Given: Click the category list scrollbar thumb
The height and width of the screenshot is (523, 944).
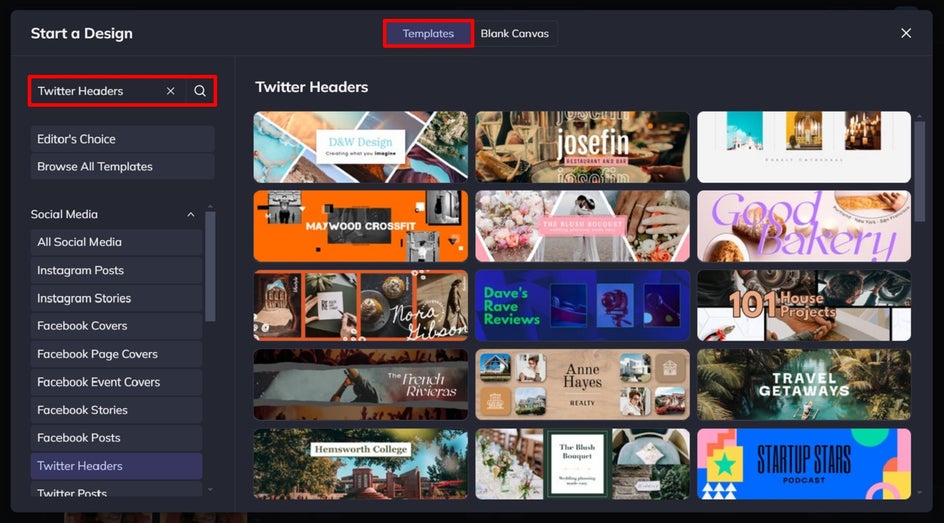Looking at the screenshot, I should 210,266.
